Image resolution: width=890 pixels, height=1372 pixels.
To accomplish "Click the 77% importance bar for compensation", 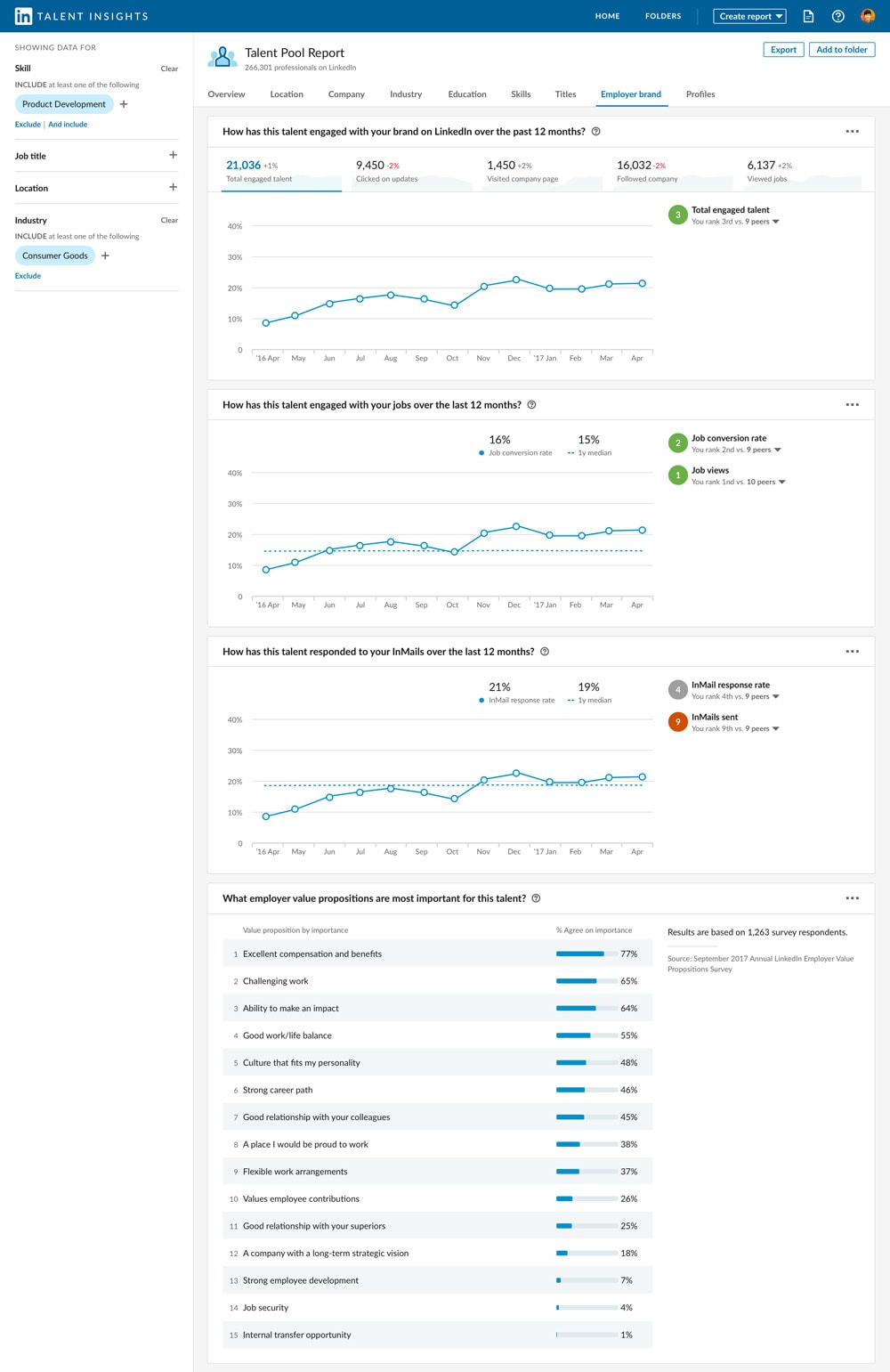I will pos(578,953).
